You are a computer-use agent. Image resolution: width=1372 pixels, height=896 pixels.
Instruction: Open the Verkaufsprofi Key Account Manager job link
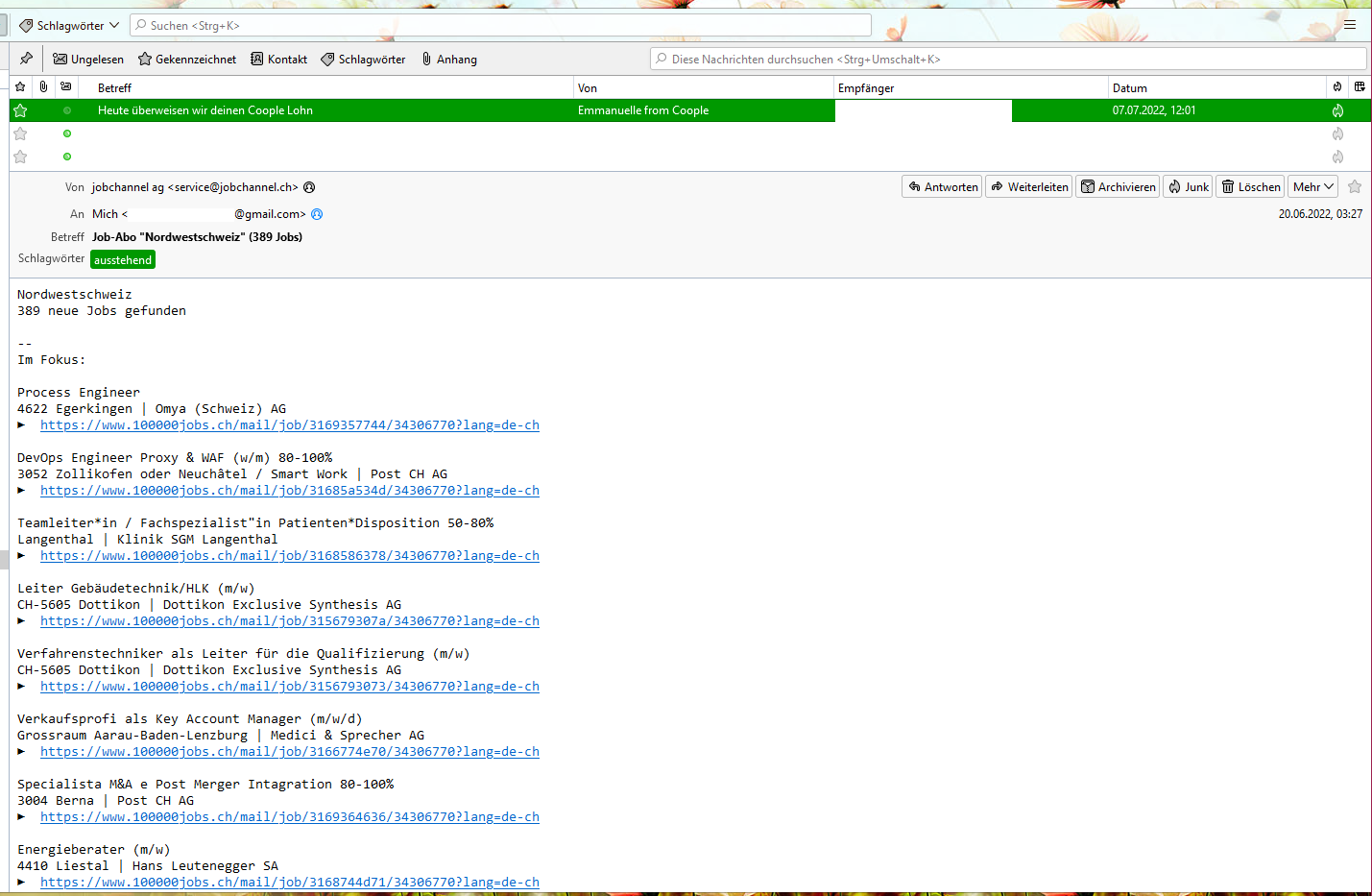pos(290,752)
